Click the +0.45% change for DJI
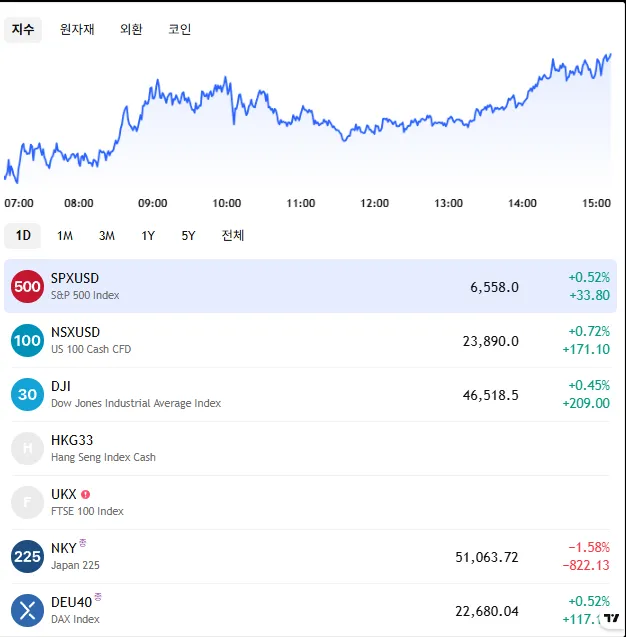 click(589, 386)
